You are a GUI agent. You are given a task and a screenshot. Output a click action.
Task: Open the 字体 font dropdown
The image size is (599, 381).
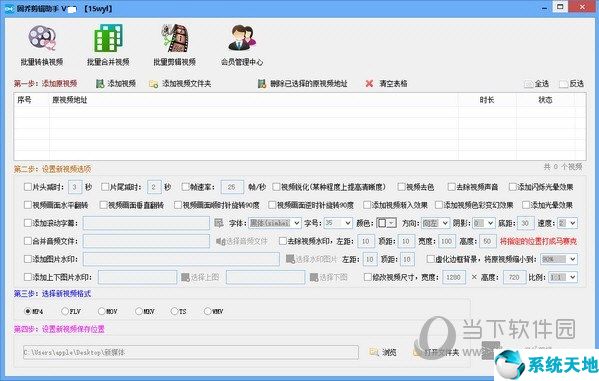(274, 223)
